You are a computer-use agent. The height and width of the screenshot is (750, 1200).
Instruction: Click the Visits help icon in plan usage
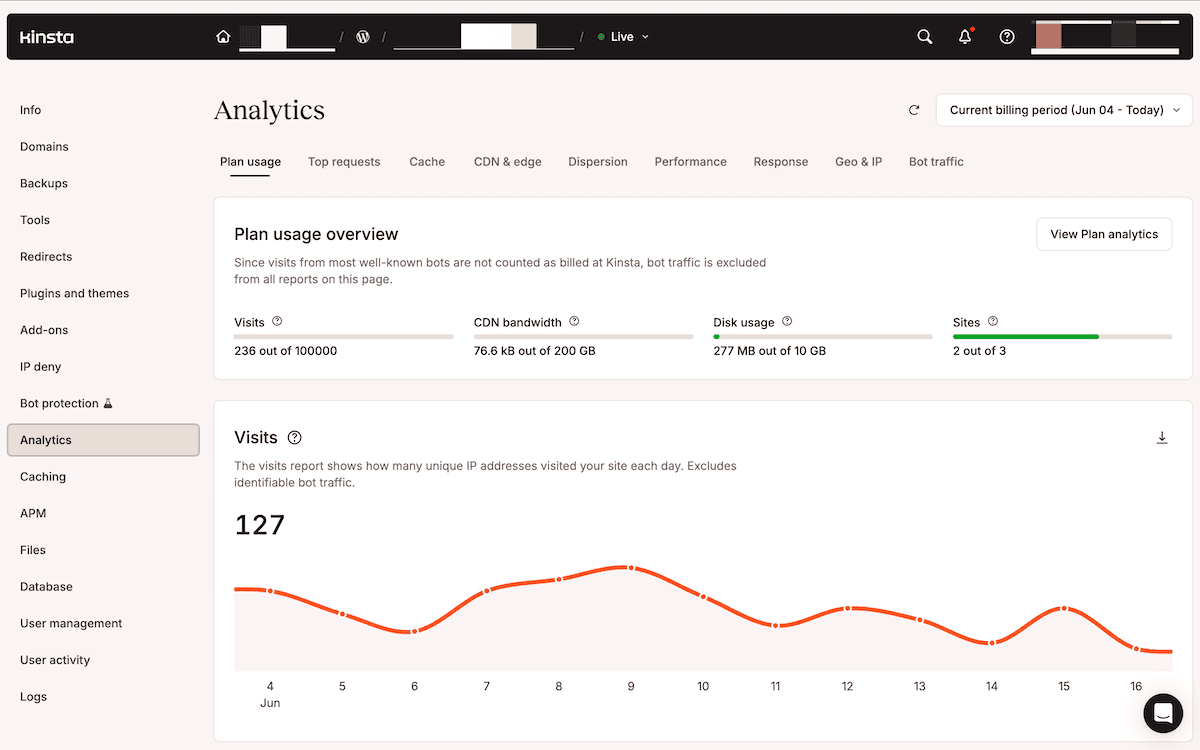click(277, 321)
